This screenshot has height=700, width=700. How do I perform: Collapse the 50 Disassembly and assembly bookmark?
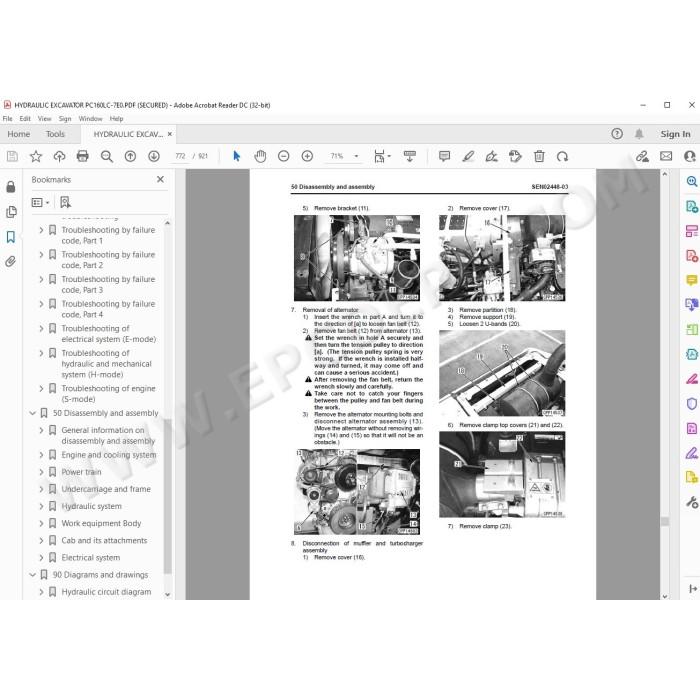coord(33,413)
